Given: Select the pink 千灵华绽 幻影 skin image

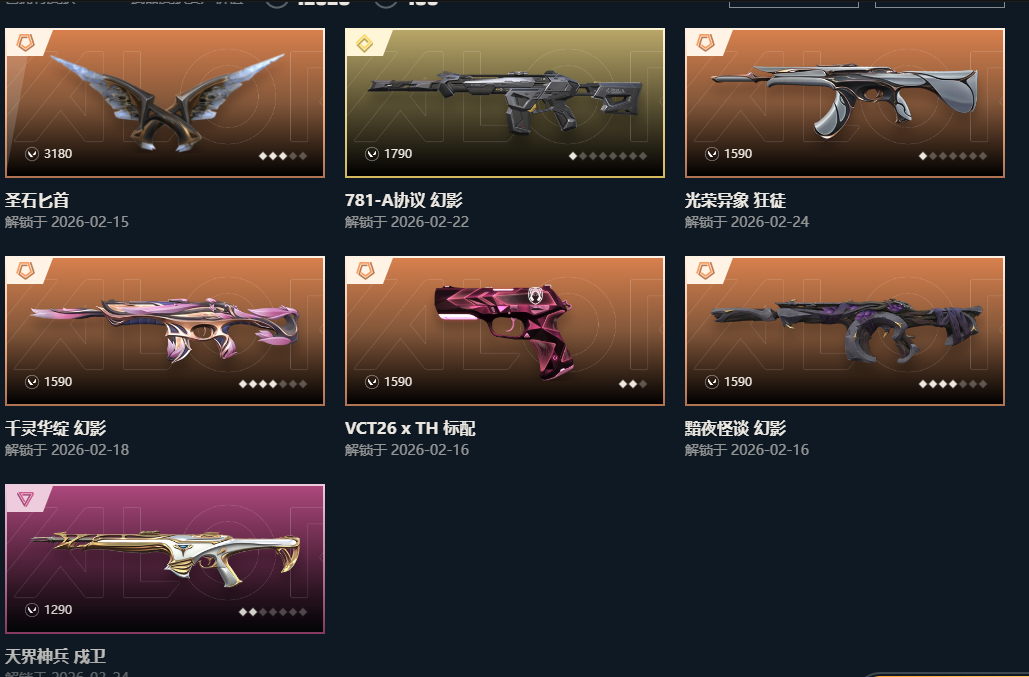Looking at the screenshot, I should [x=165, y=331].
